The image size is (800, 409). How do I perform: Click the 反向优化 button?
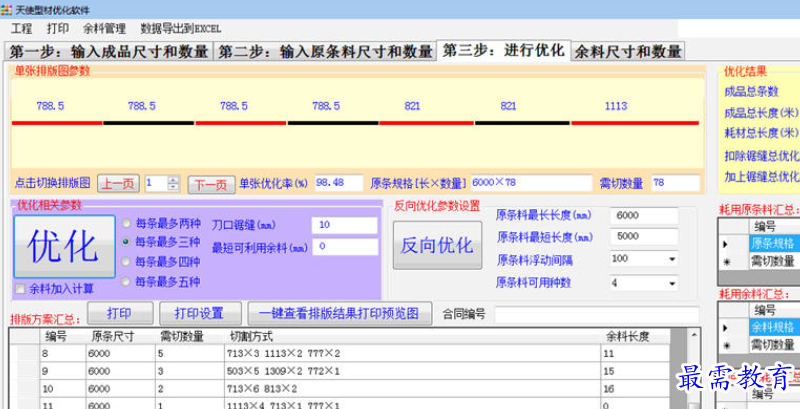click(436, 245)
